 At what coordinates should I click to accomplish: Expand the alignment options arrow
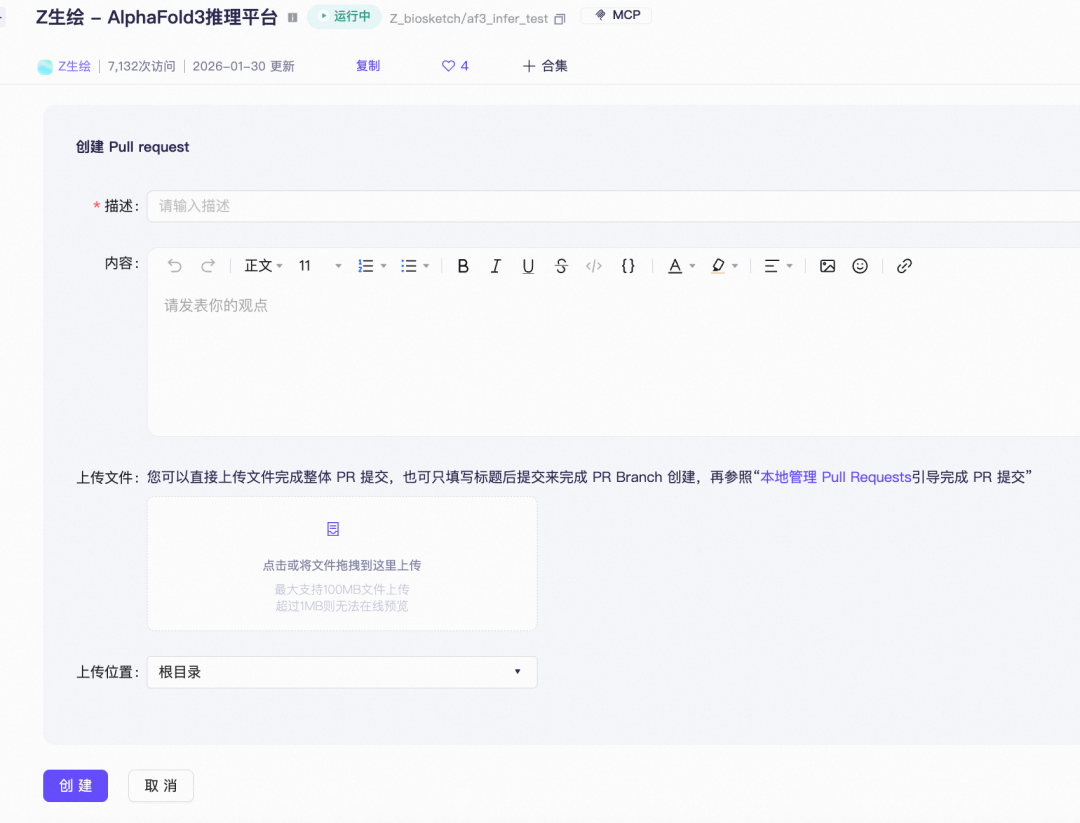789,266
